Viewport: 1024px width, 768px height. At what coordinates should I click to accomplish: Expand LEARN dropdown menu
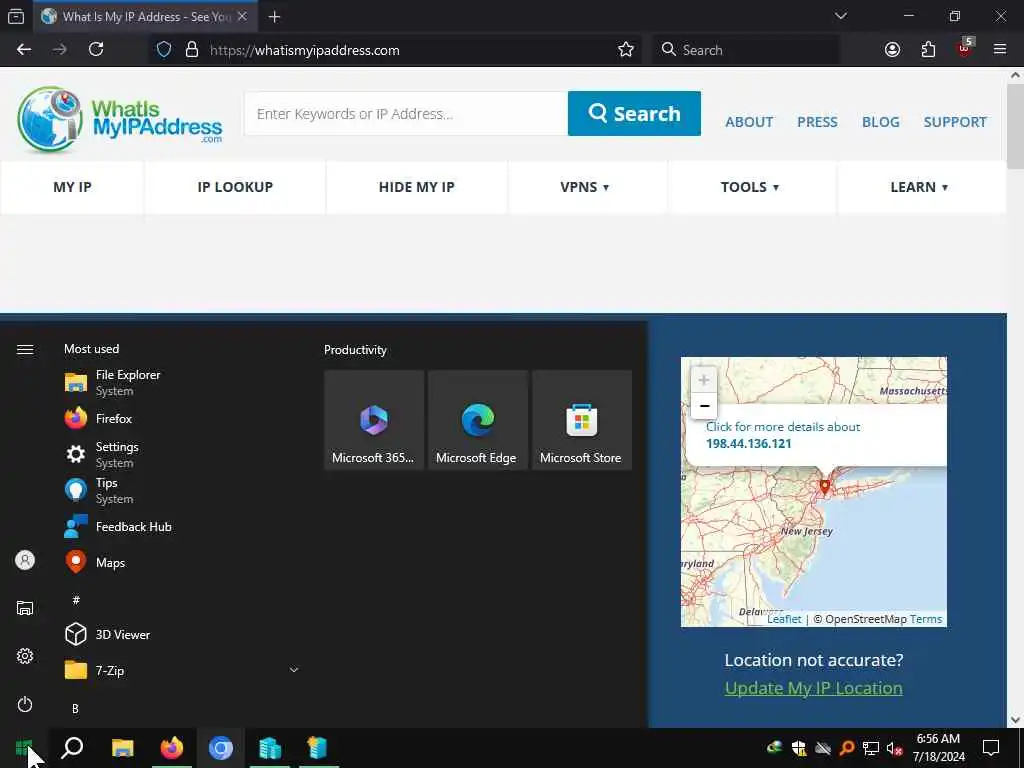(919, 187)
